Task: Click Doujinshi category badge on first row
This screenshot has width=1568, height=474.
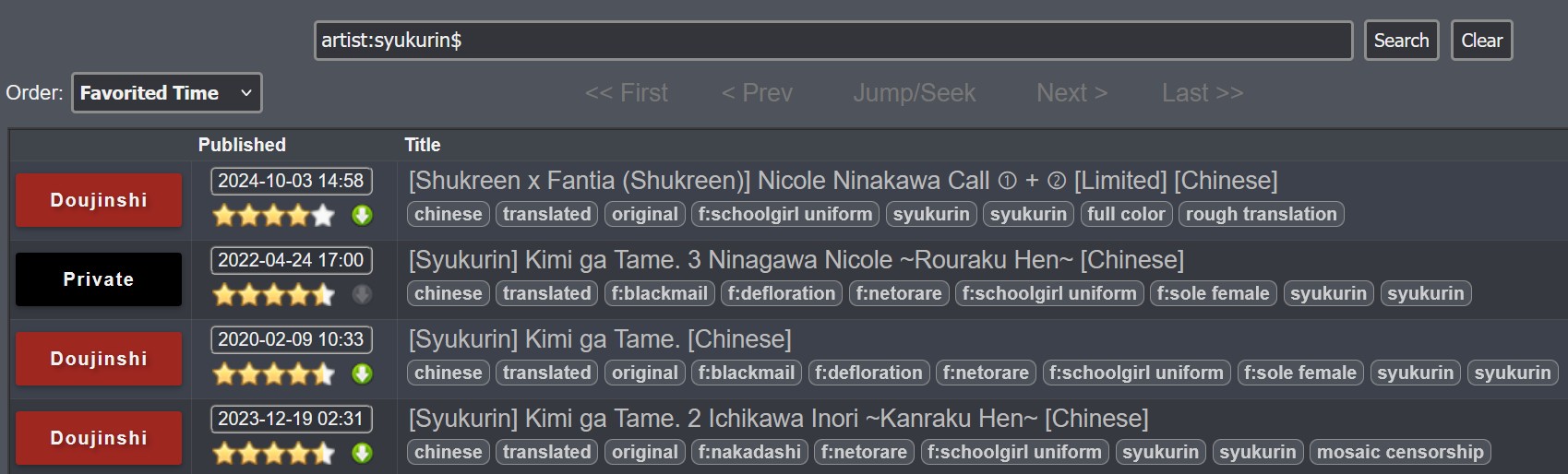Action: (99, 200)
